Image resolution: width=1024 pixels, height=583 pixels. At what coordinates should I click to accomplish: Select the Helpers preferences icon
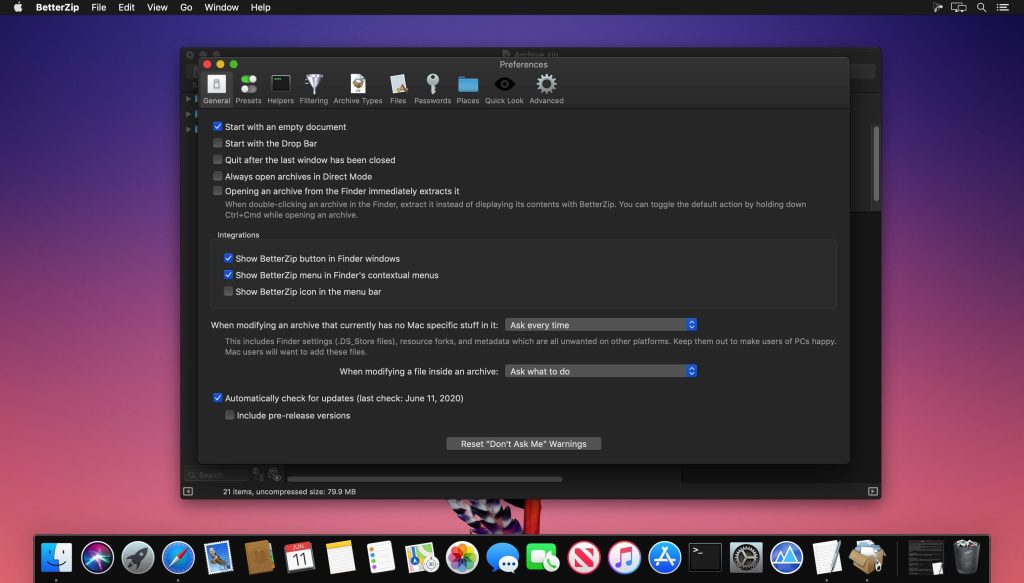pyautogui.click(x=280, y=87)
